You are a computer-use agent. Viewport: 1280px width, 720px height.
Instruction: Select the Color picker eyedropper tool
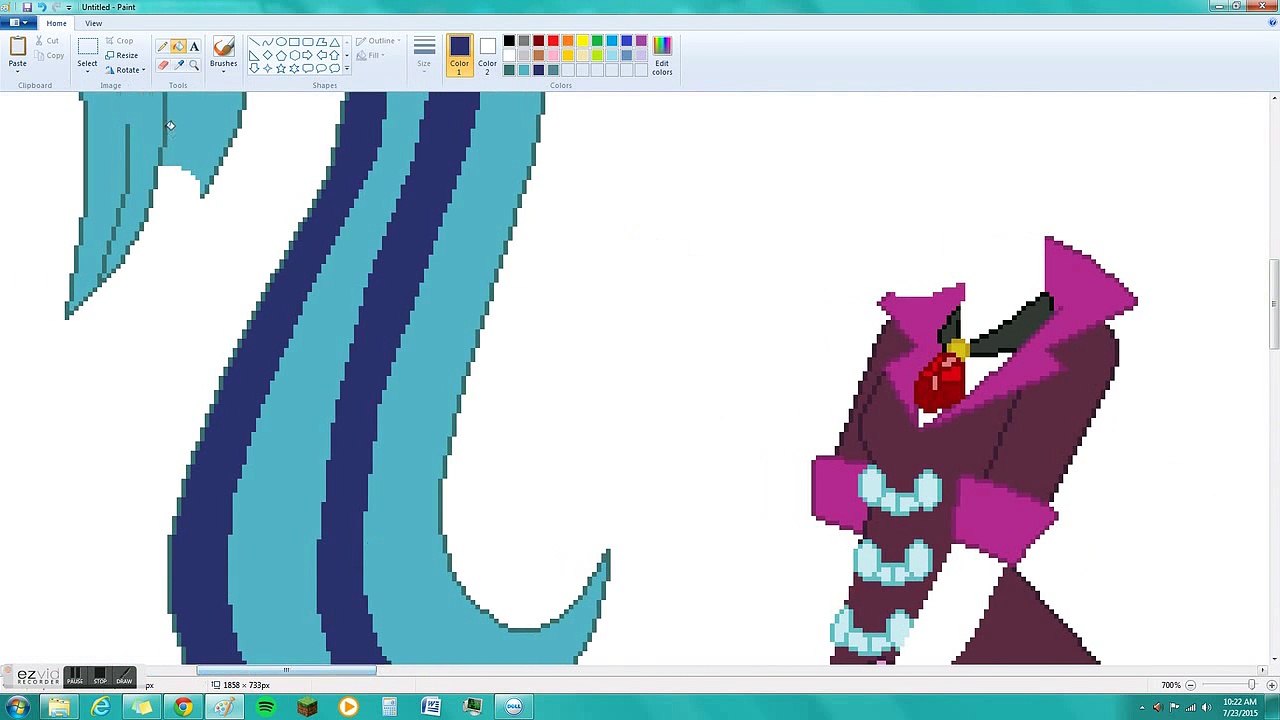178,65
